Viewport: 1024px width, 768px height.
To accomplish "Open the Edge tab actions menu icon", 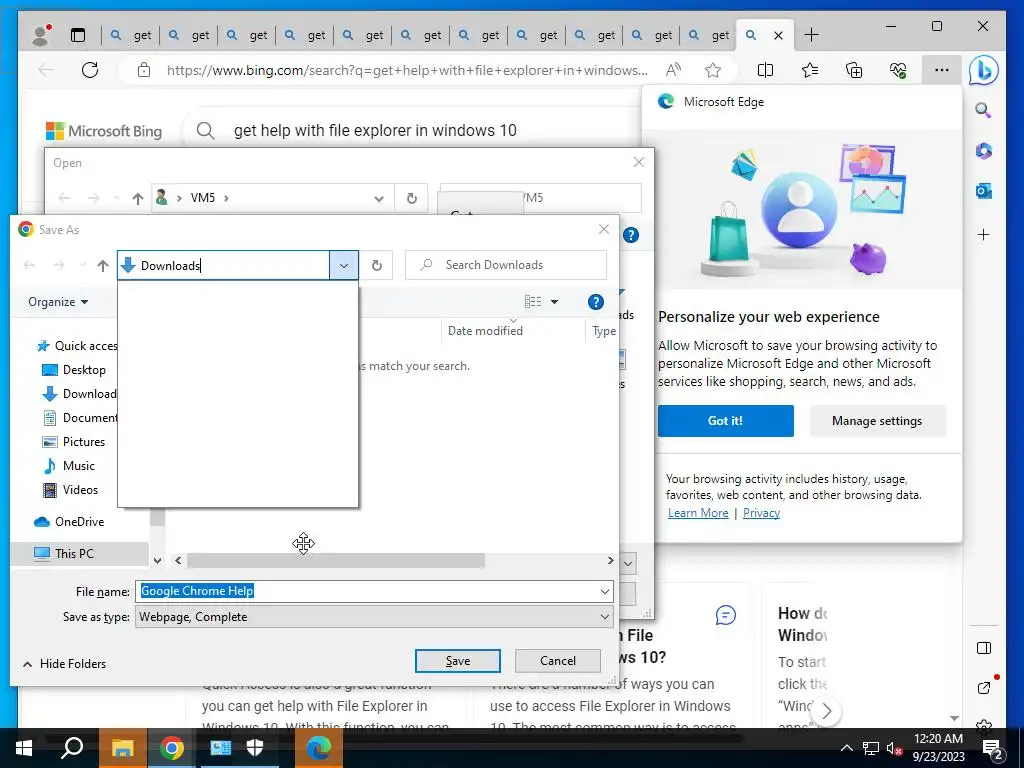I will coord(78,35).
